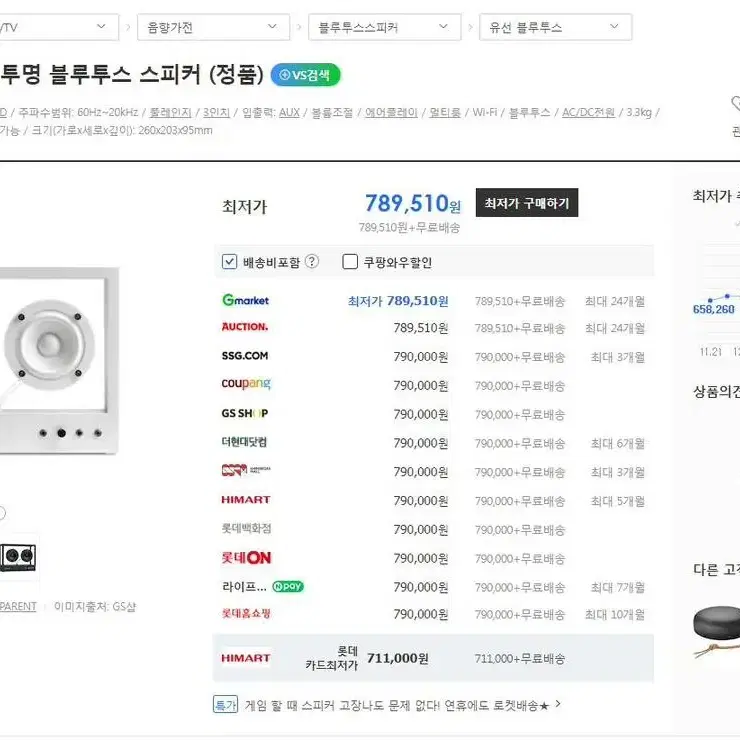
Task: Open the 롯데ON seller logo
Action: click(x=246, y=558)
